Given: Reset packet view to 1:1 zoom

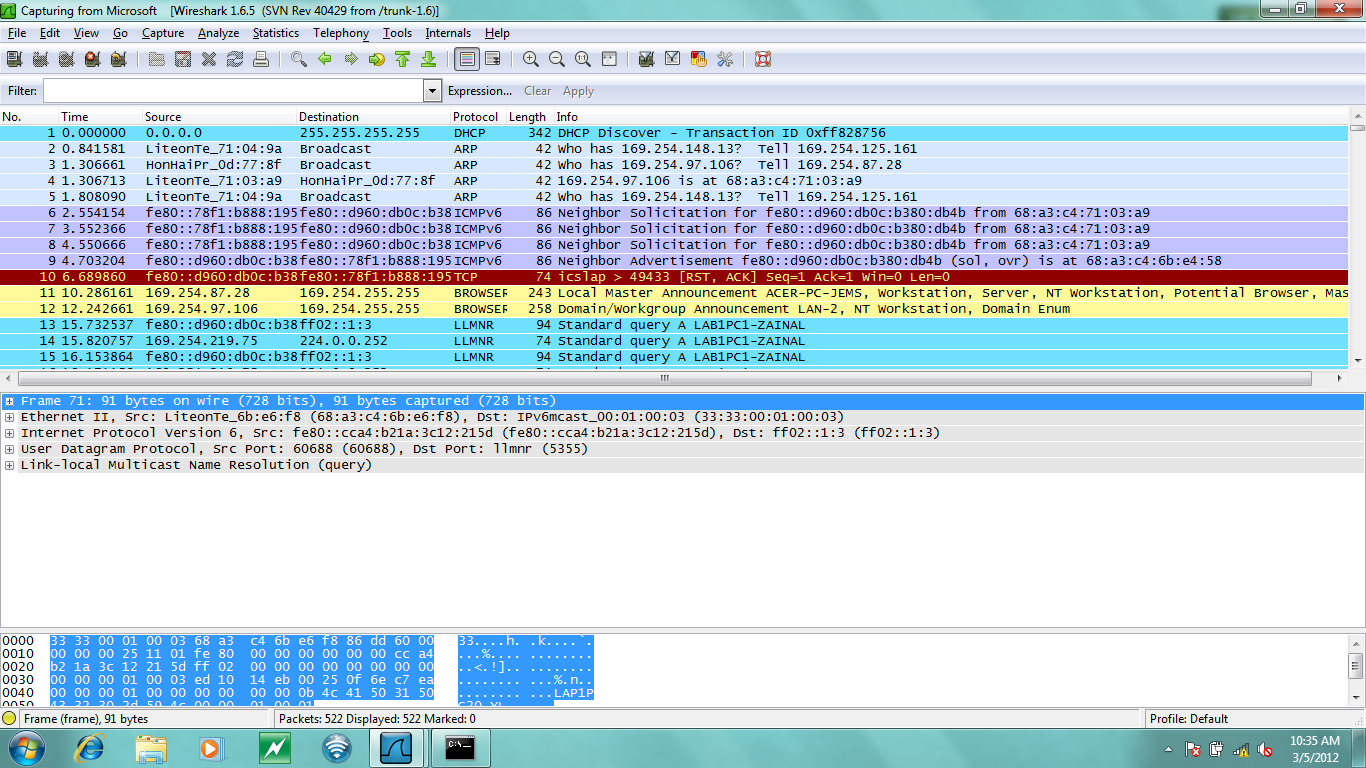Looking at the screenshot, I should click(583, 59).
